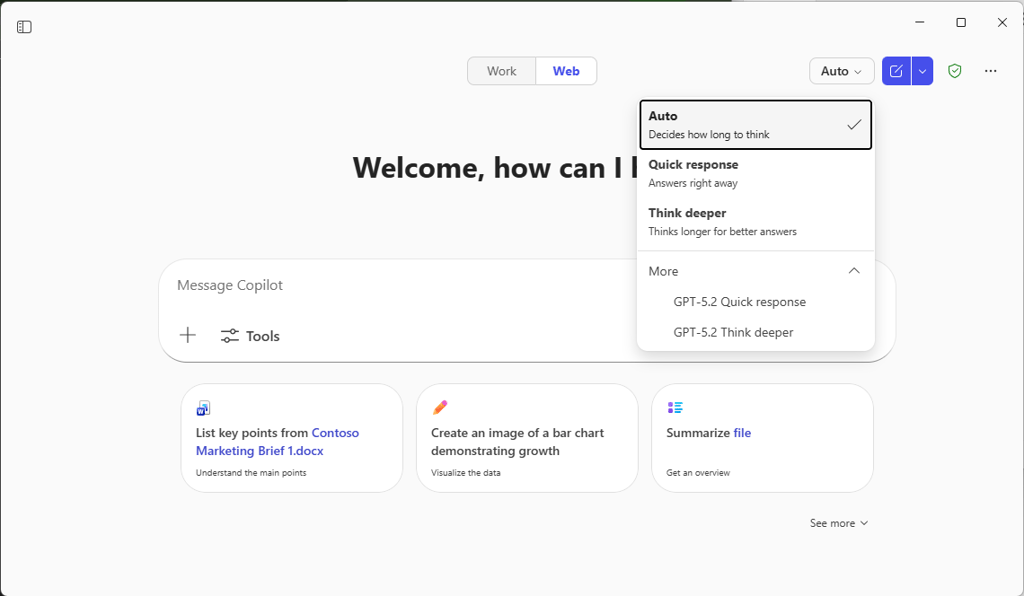
Task: Click the green shield protection icon
Action: [955, 71]
